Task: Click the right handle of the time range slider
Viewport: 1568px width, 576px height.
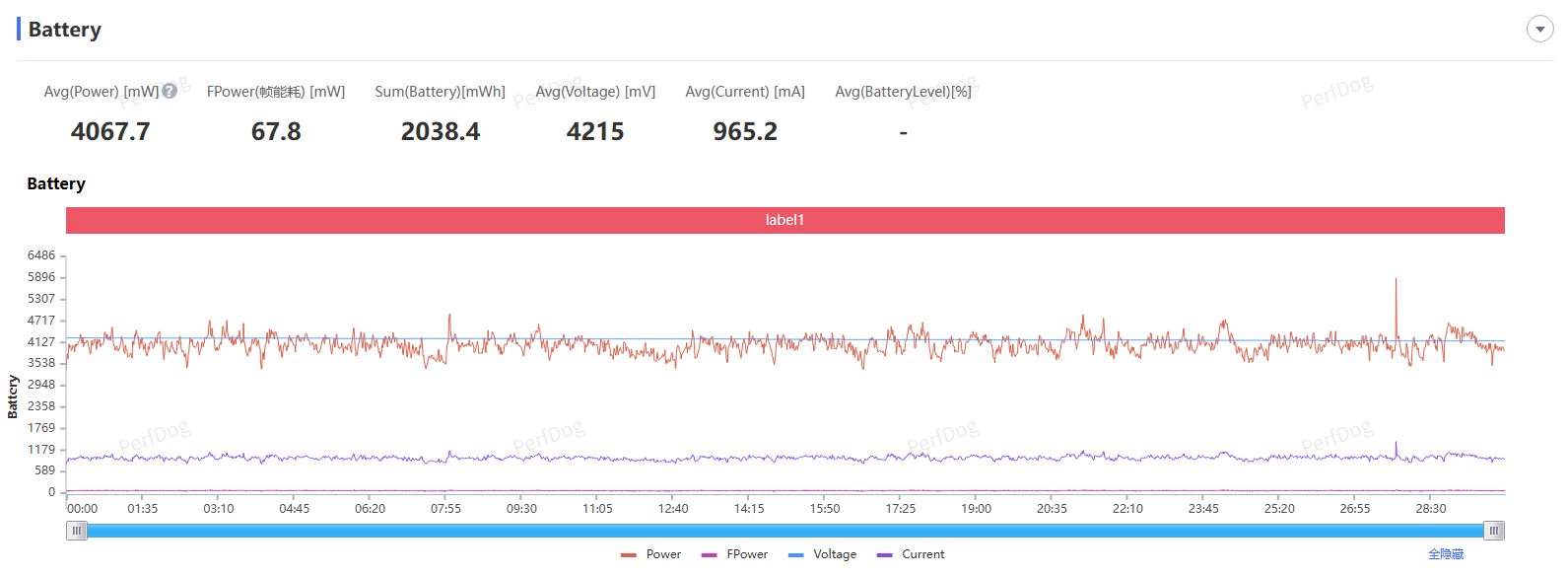Action: (1494, 531)
